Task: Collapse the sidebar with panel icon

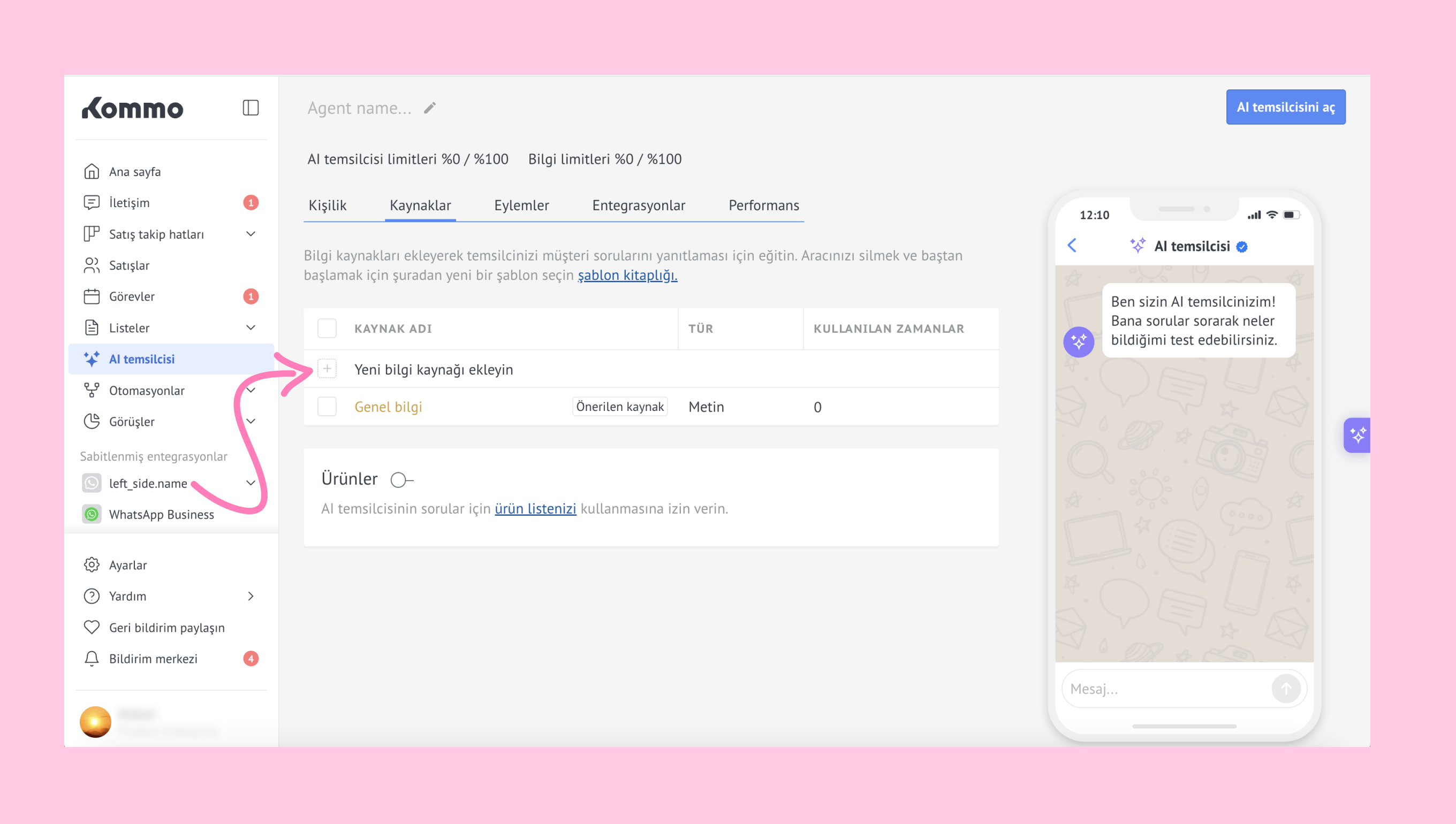Action: click(x=250, y=108)
